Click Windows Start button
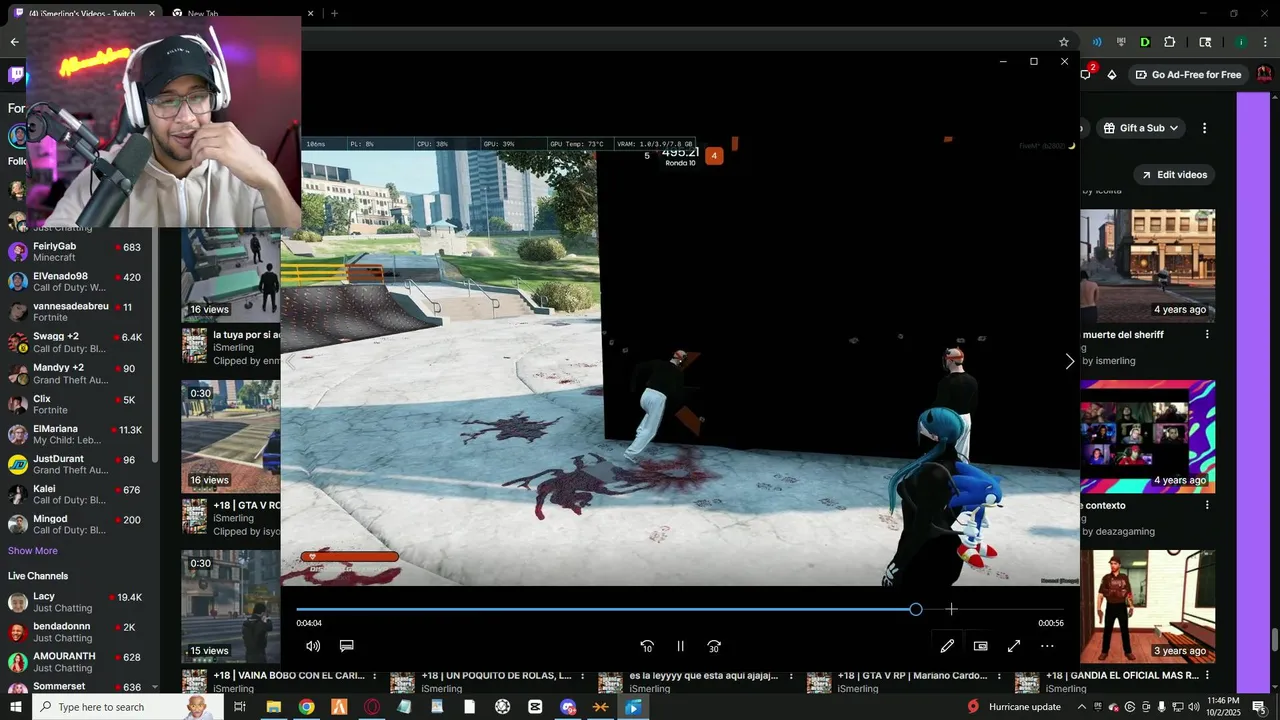 [17, 707]
